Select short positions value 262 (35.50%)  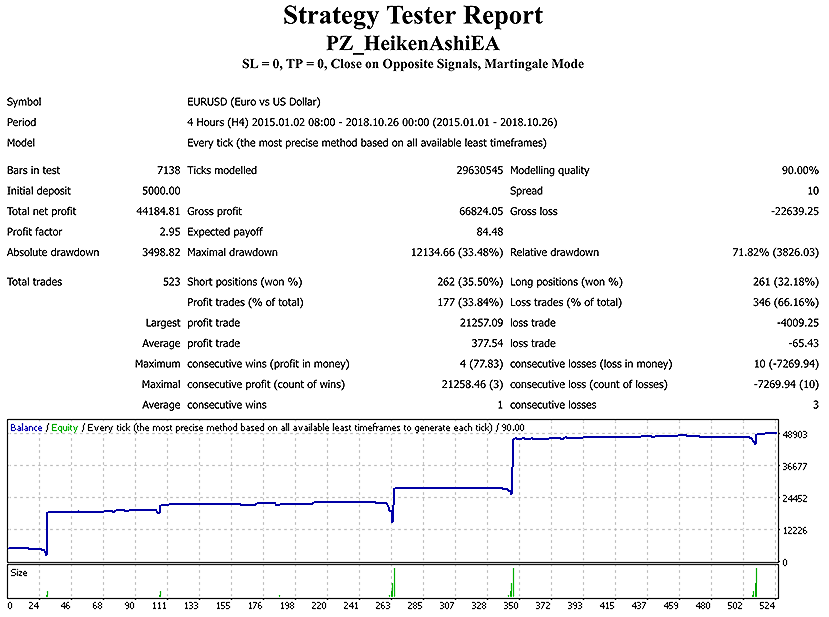pyautogui.click(x=470, y=282)
